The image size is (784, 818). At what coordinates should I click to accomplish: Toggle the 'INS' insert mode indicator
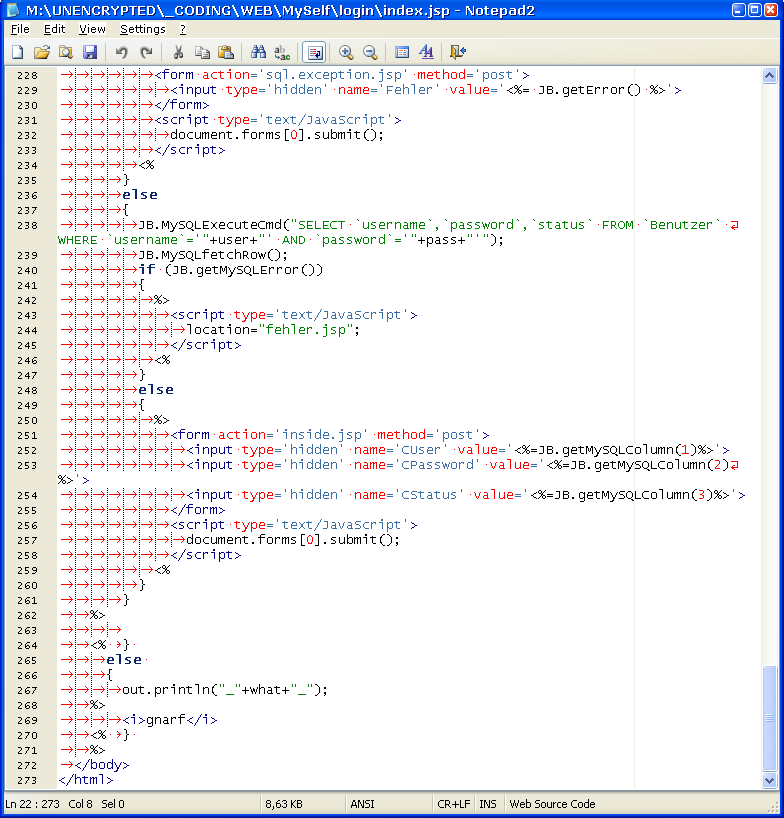488,804
